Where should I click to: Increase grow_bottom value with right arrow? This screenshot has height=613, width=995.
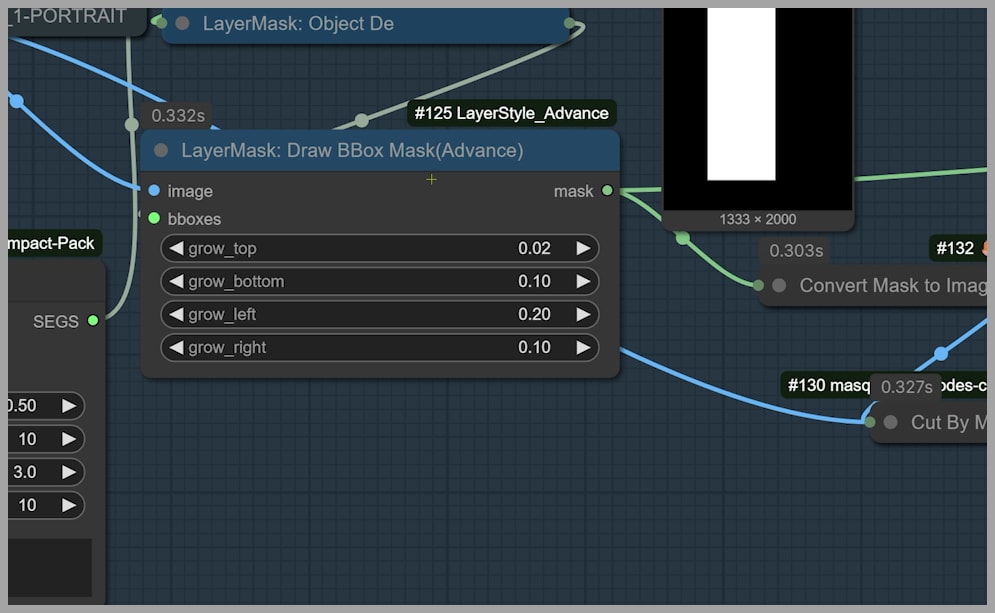click(583, 281)
